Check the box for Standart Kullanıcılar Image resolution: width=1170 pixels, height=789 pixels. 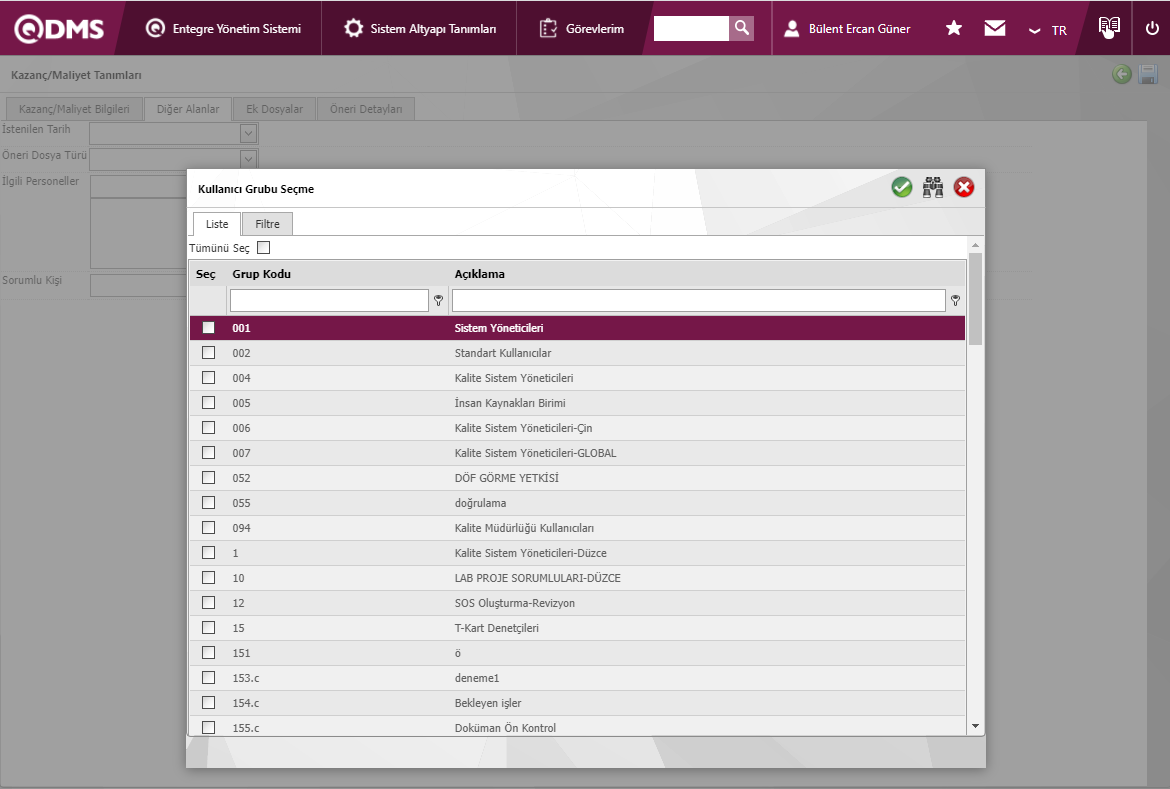208,352
